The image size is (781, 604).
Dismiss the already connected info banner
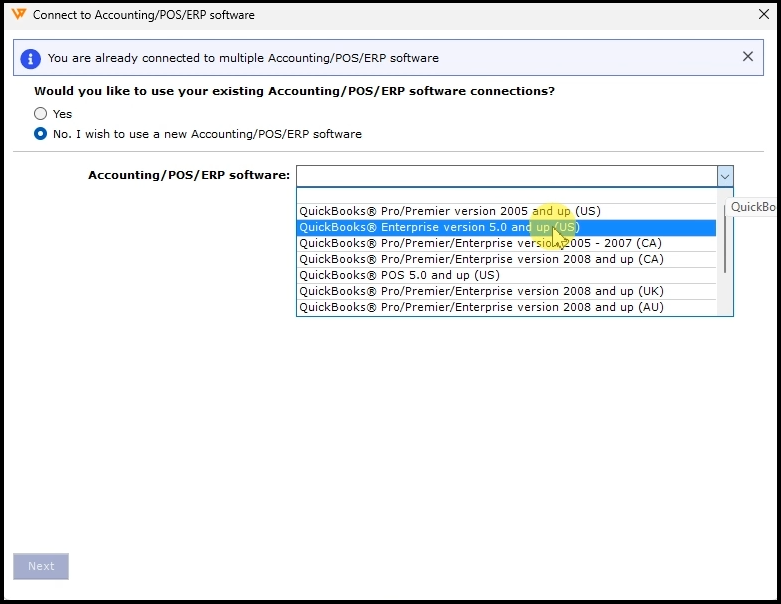(748, 57)
